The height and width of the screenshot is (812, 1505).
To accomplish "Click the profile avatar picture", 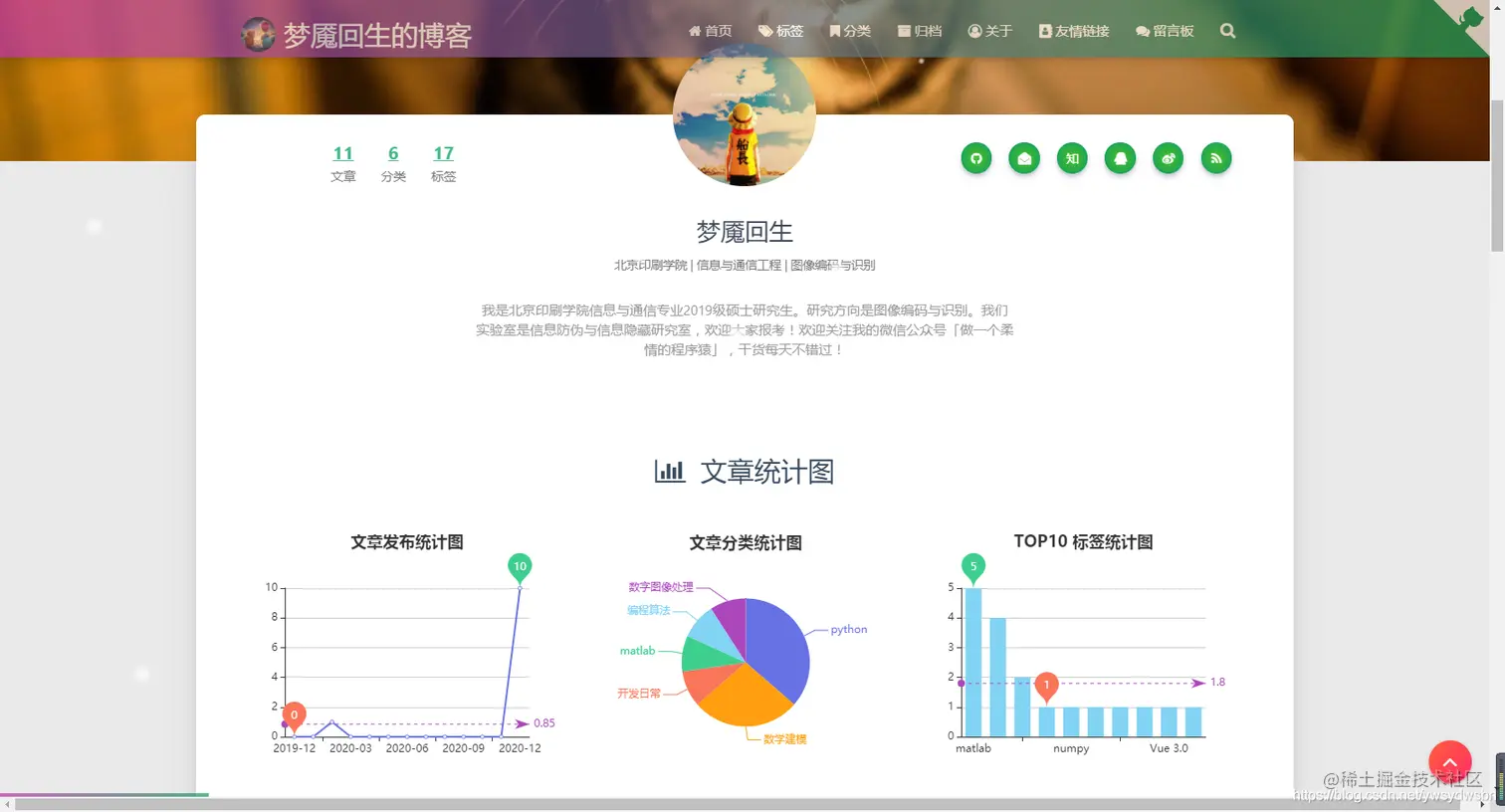I will point(745,114).
